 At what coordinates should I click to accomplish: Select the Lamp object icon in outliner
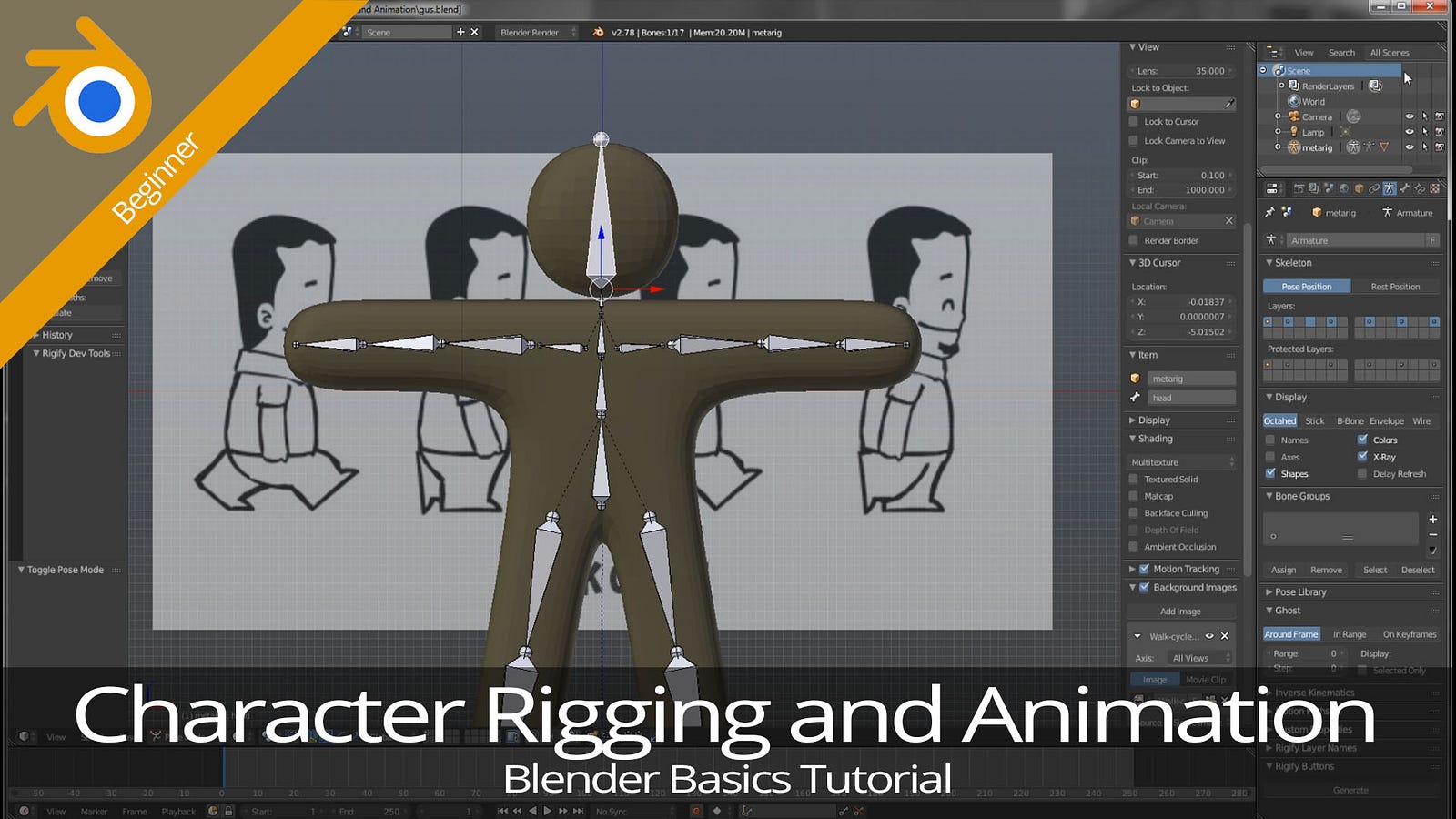click(x=1294, y=132)
